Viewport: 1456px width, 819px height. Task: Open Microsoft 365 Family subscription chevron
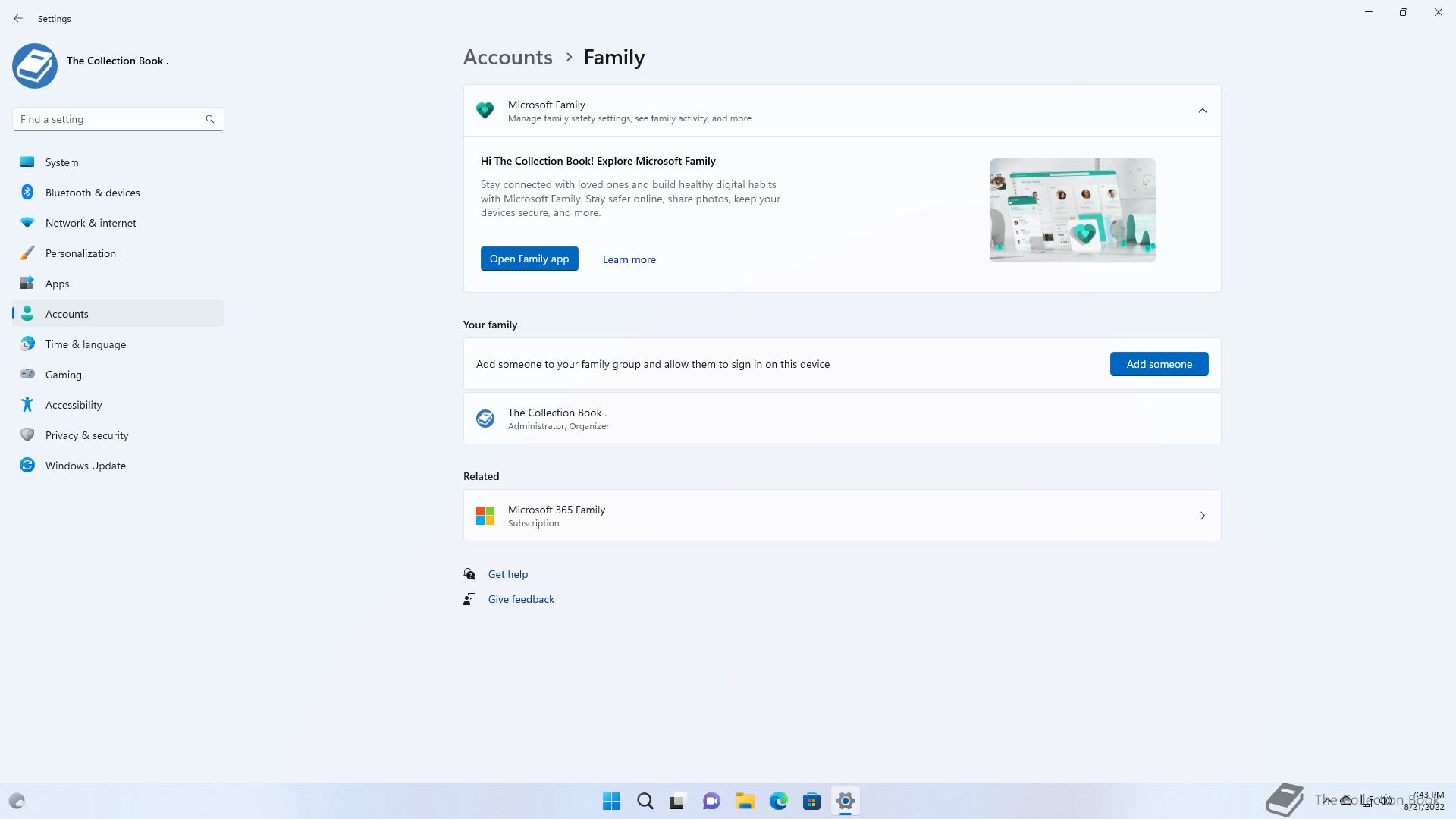point(1202,516)
